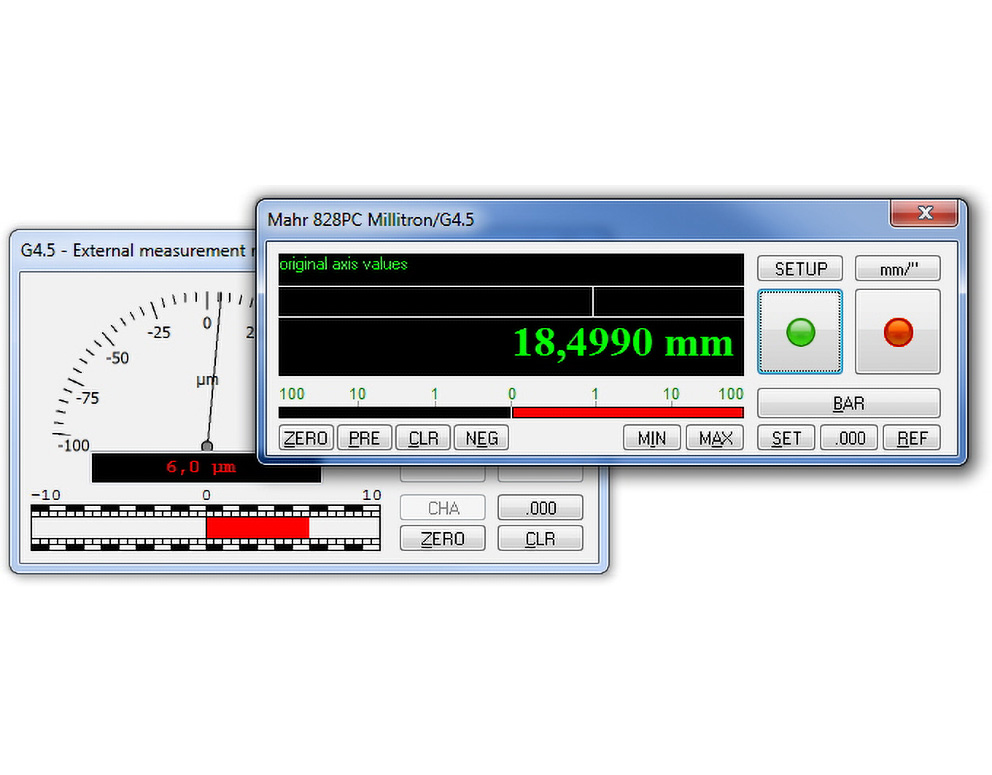Toggle the NEG sign button

[481, 438]
